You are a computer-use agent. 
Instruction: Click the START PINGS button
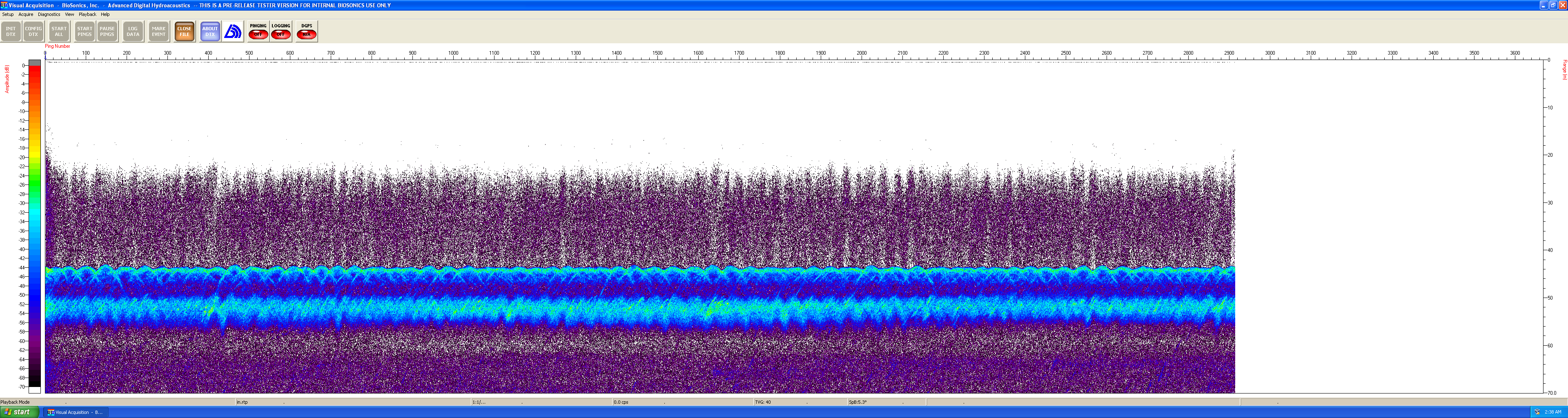pyautogui.click(x=85, y=32)
